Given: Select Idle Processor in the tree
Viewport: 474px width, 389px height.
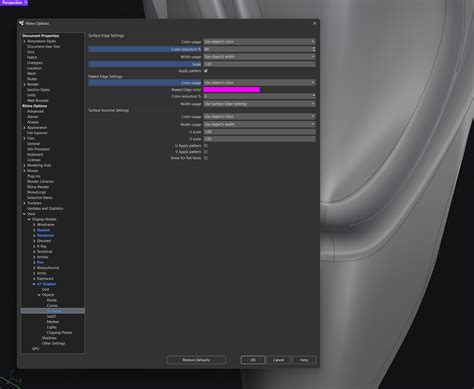Looking at the screenshot, I should pos(38,149).
